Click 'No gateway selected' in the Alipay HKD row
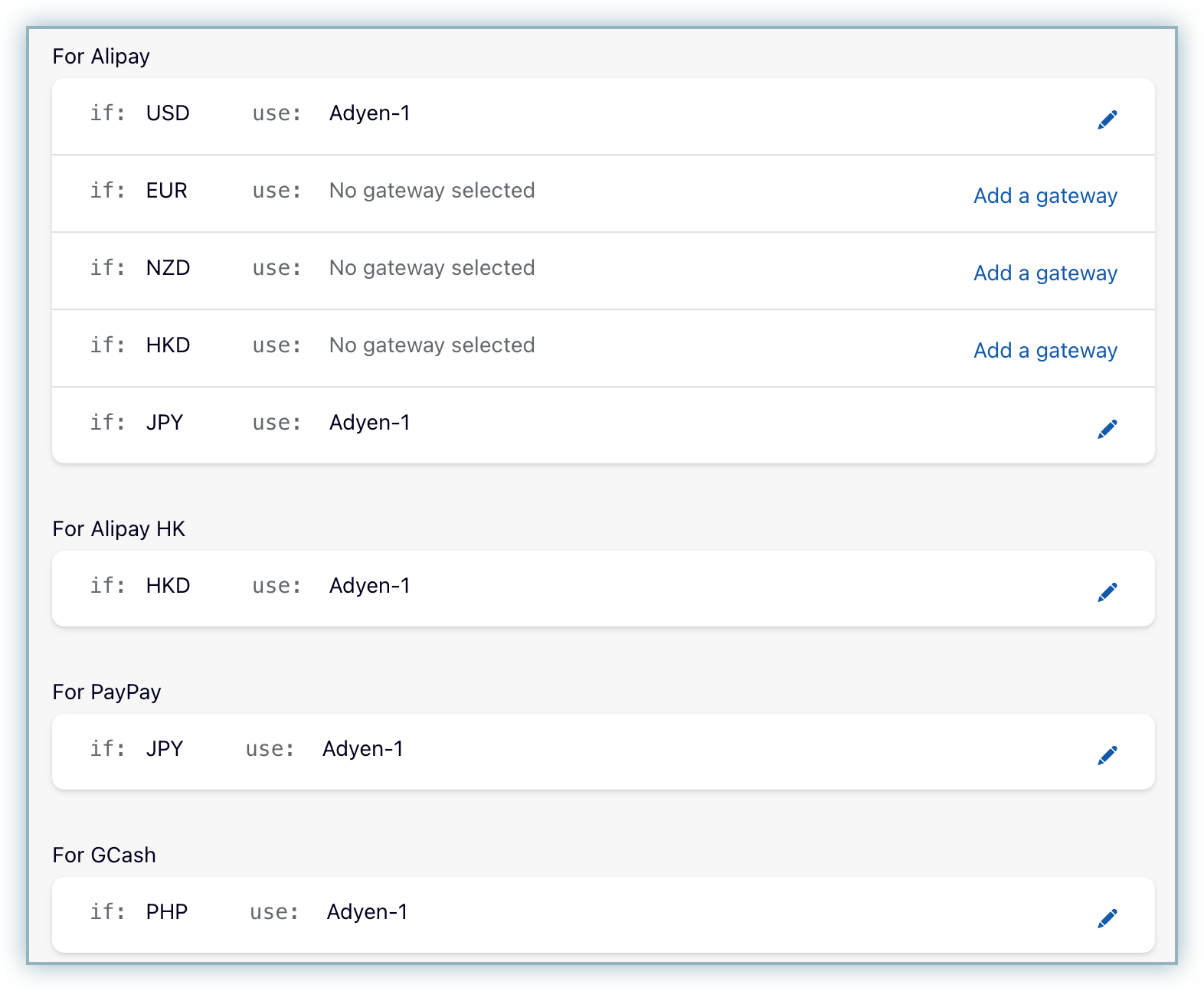 [432, 345]
